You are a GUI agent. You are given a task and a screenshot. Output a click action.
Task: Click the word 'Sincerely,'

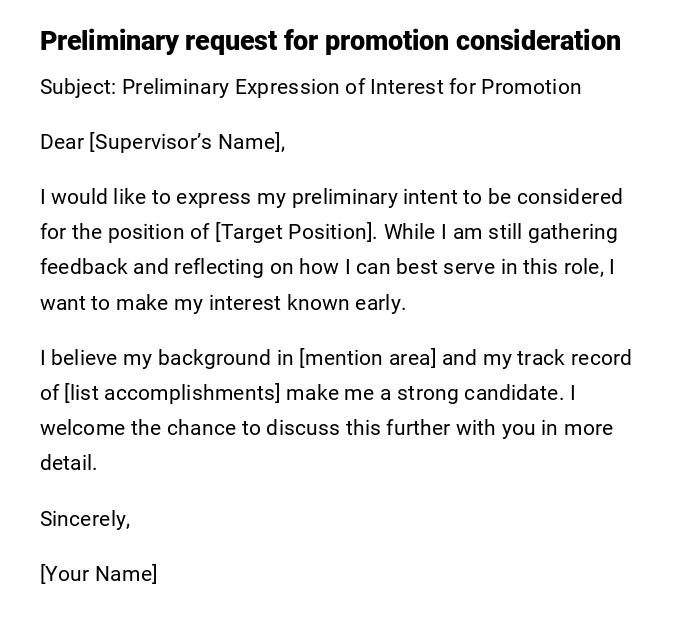tap(85, 519)
